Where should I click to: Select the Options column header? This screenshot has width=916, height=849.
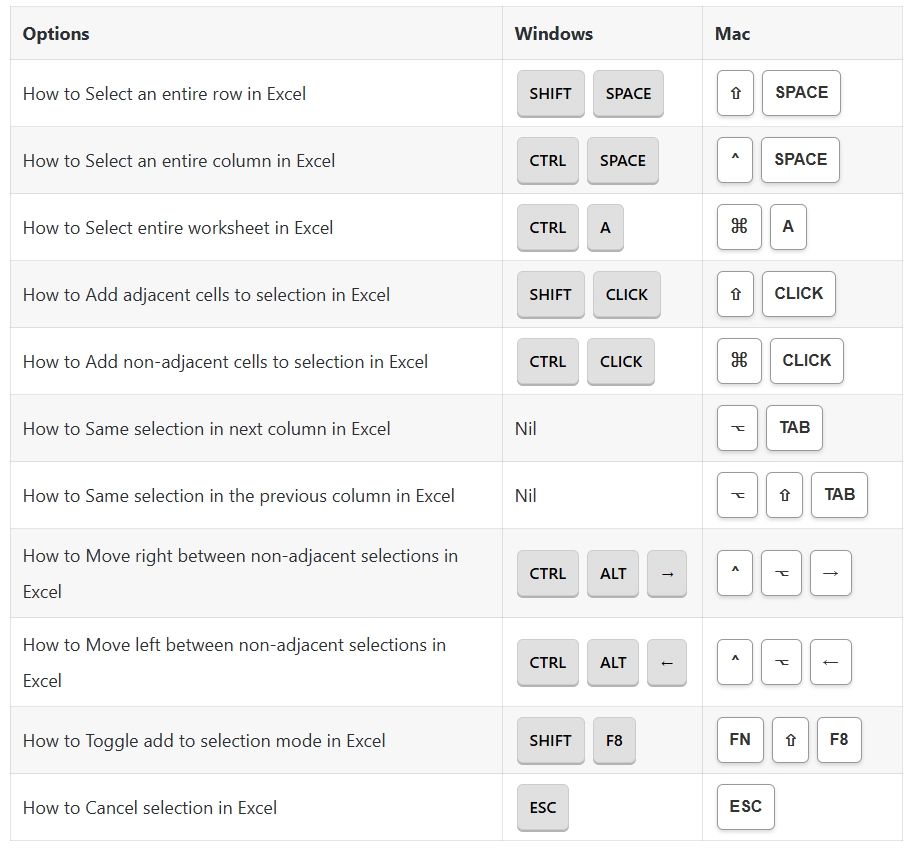point(56,34)
